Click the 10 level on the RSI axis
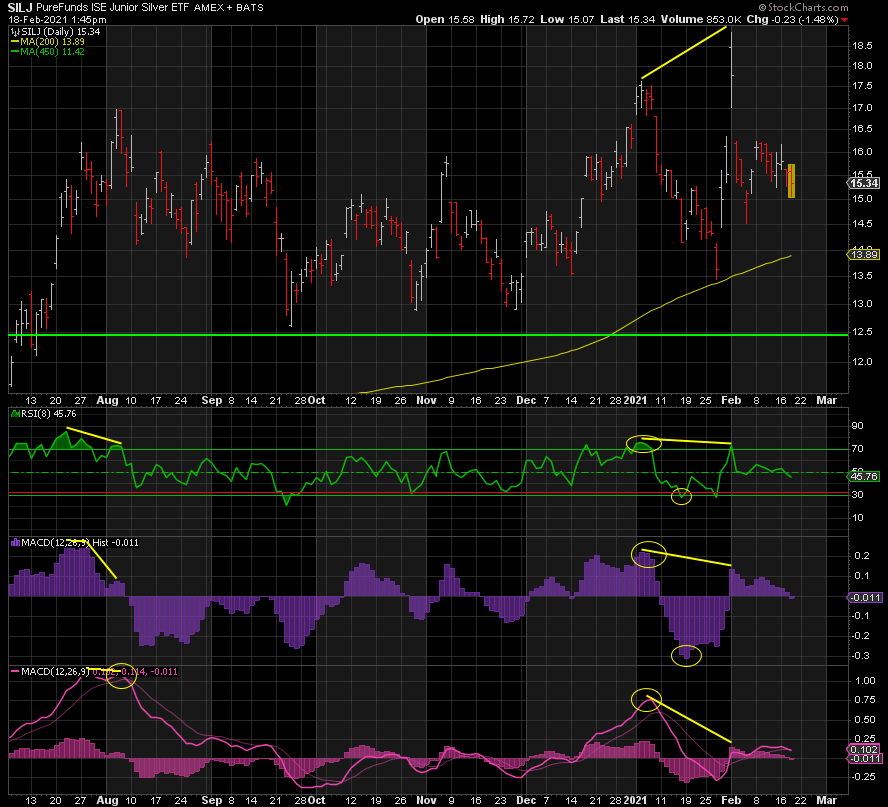This screenshot has height=807, width=888. pos(857,518)
